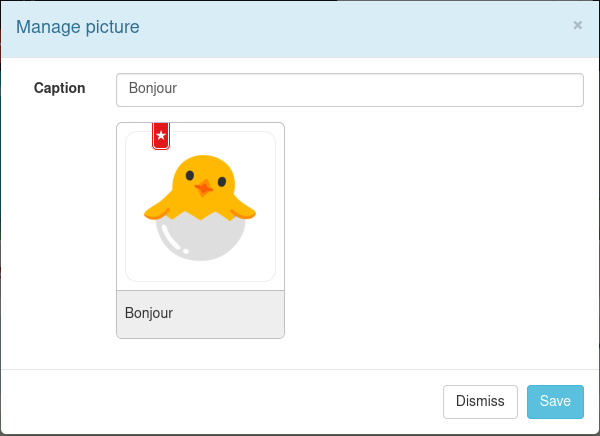This screenshot has height=436, width=600.
Task: Click the white star inside the red ribbon
Action: (x=161, y=135)
